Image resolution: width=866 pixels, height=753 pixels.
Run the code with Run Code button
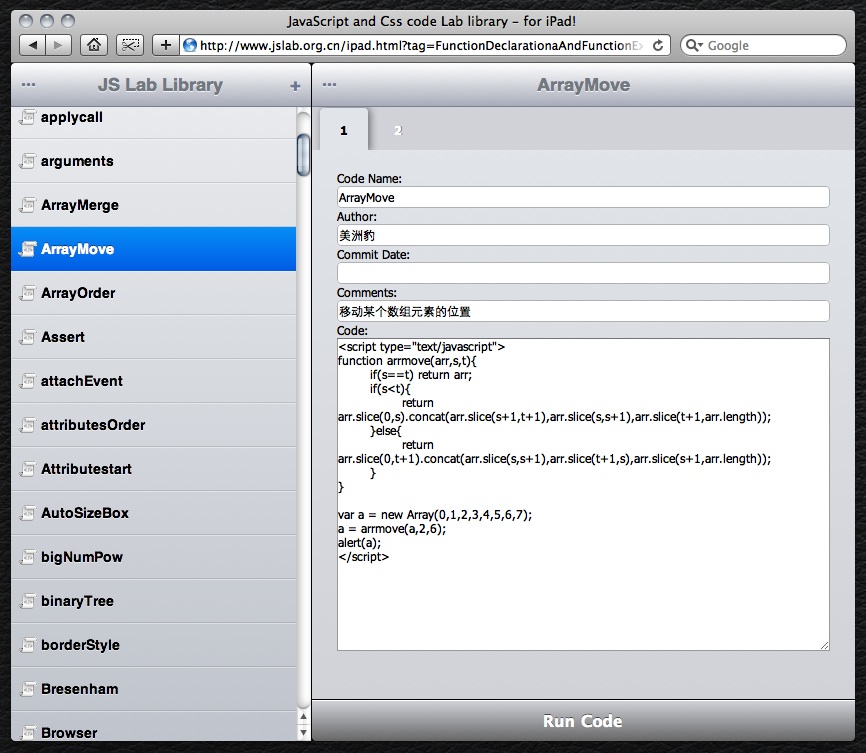(583, 721)
